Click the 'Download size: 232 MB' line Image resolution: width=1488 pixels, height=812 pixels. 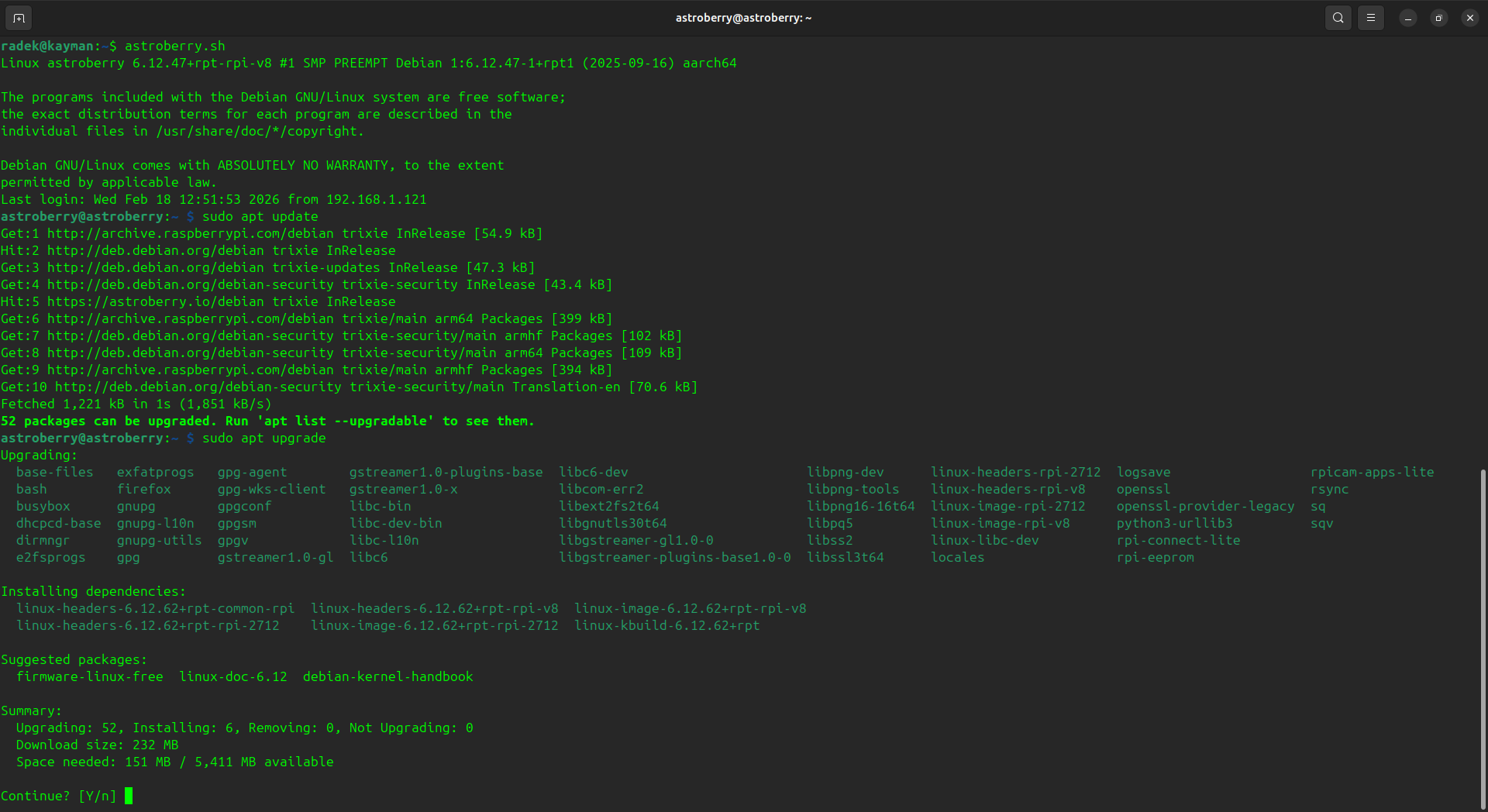97,745
